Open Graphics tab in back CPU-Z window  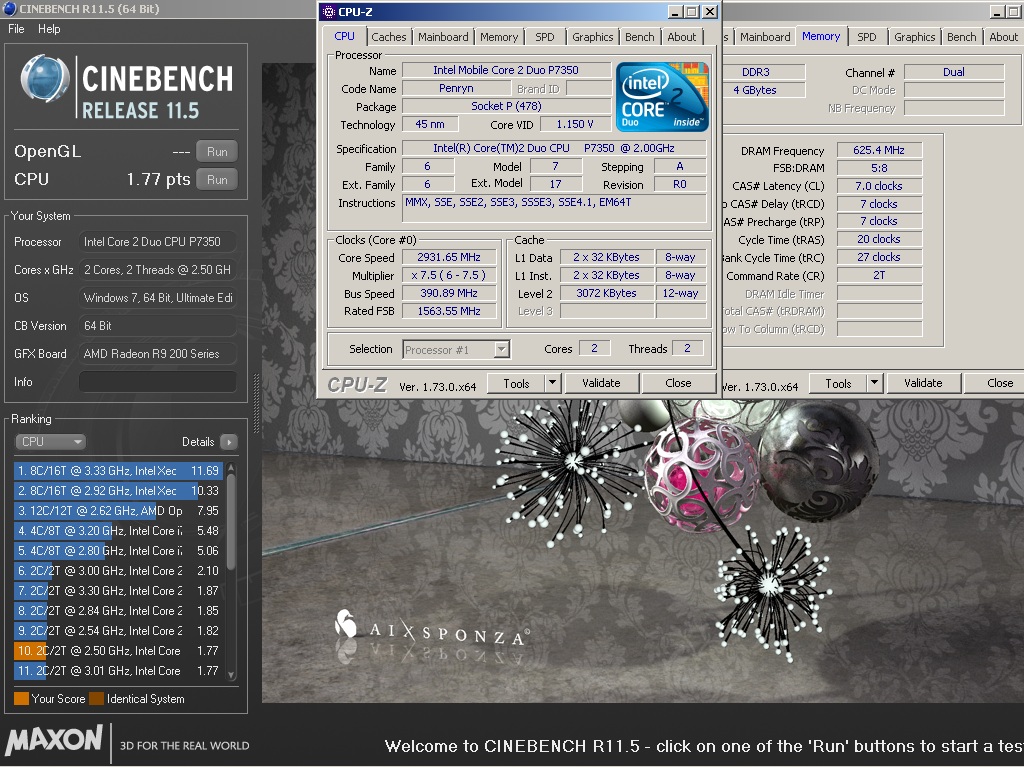point(914,37)
